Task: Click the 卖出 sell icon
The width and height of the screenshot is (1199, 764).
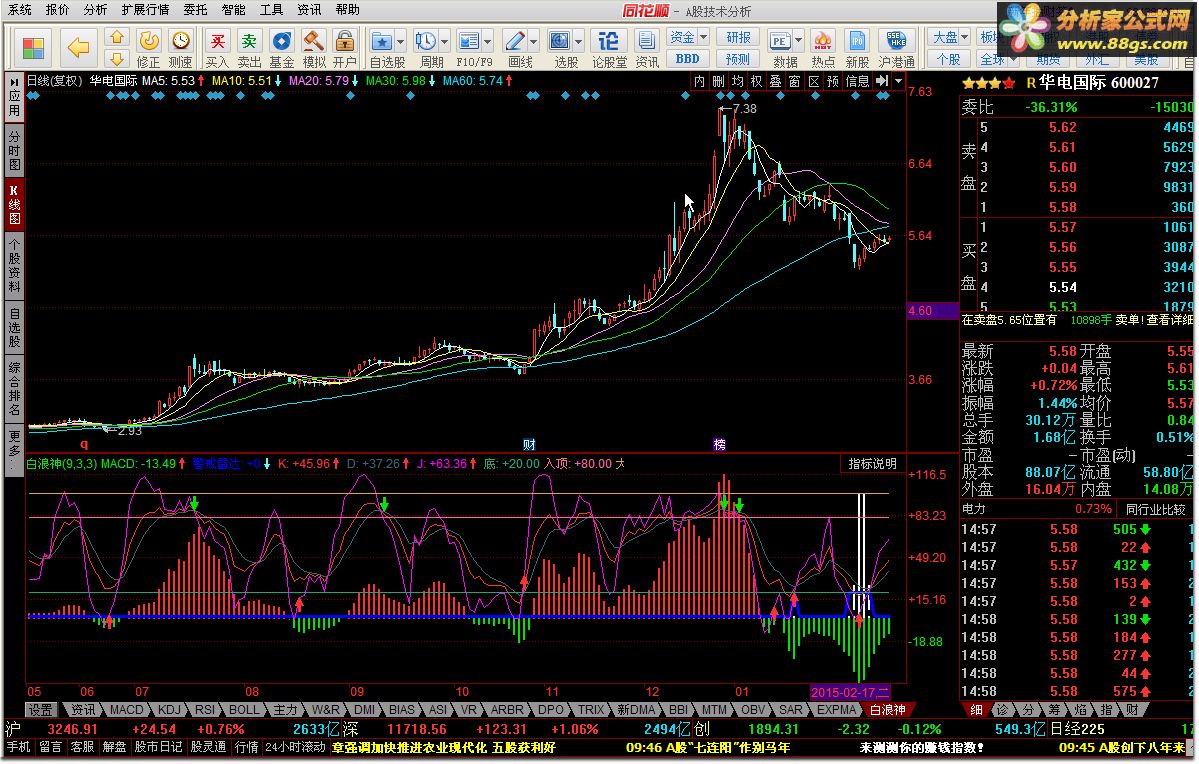Action: coord(249,41)
